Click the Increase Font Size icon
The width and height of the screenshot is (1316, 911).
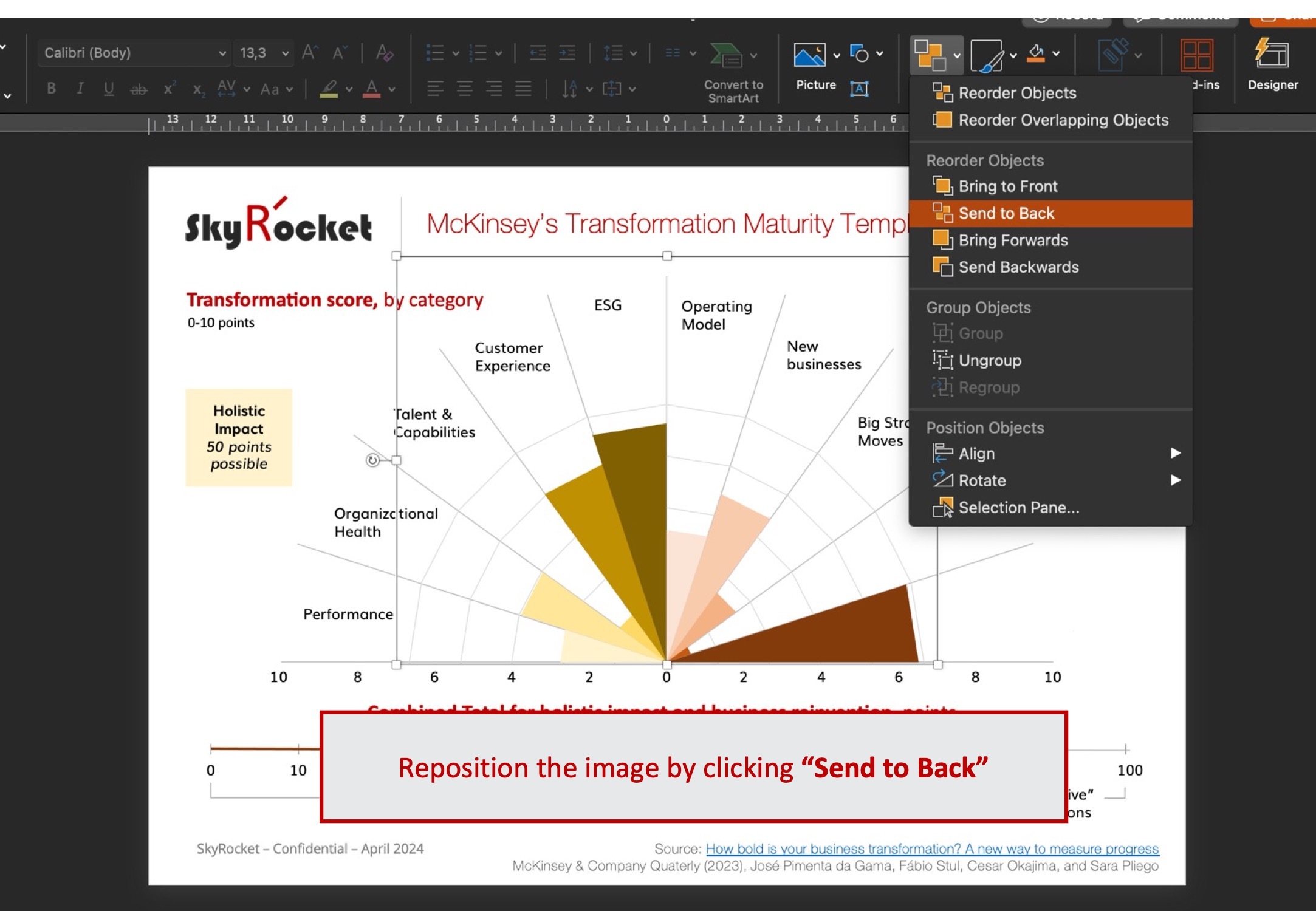click(x=310, y=53)
